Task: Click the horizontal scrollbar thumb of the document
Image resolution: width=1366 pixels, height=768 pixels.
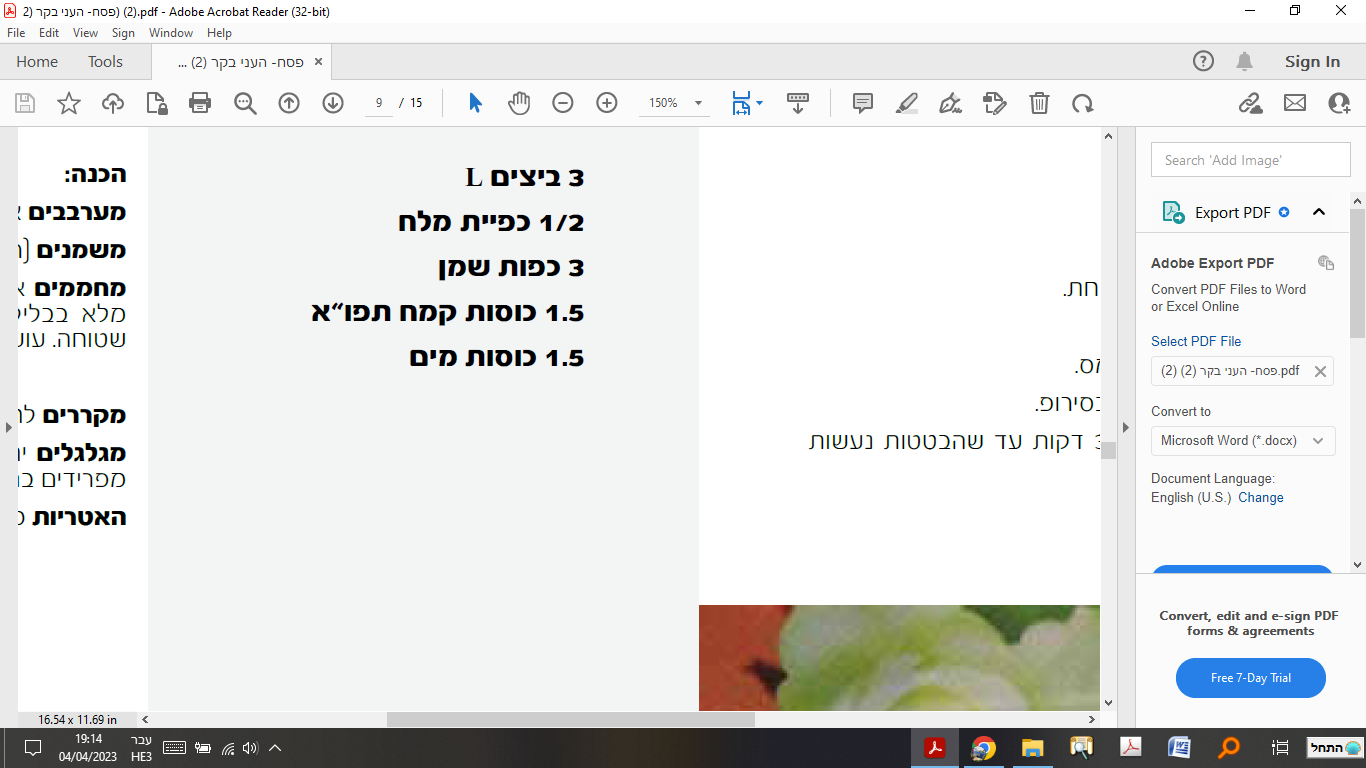Action: click(x=571, y=719)
